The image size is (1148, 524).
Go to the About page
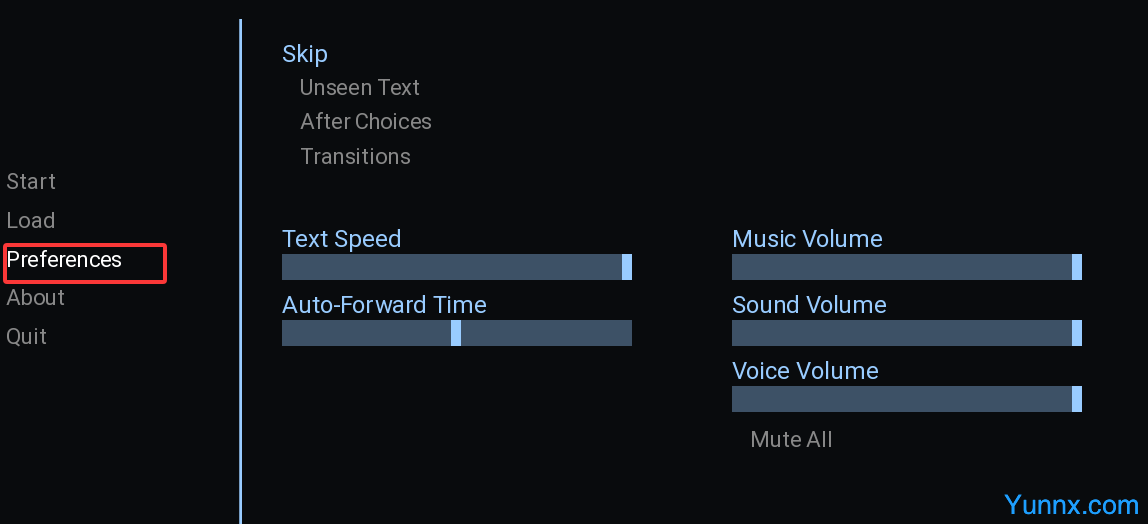tap(36, 298)
